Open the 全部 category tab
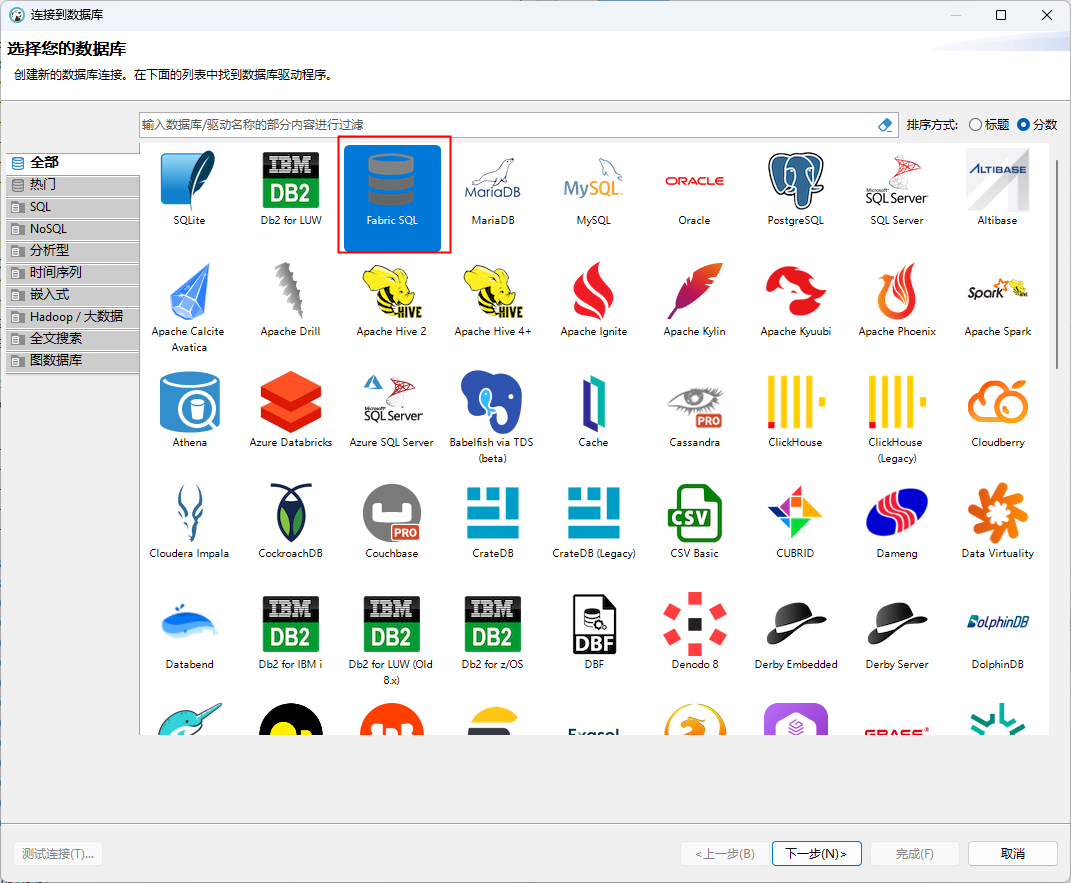1071x883 pixels. click(x=72, y=163)
